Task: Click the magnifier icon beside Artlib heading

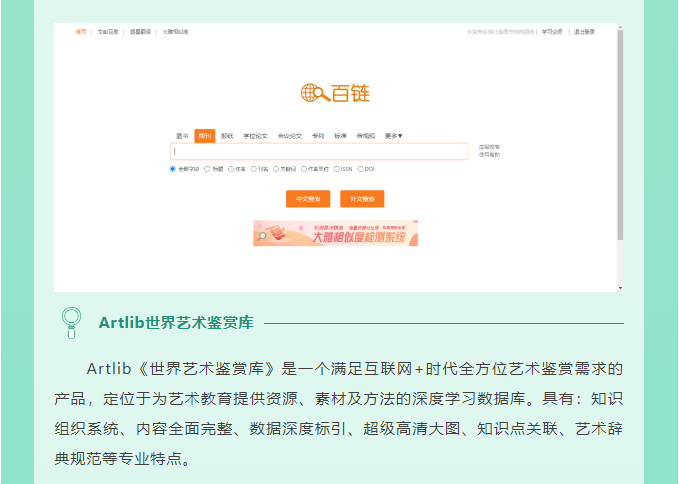Action: point(71,323)
